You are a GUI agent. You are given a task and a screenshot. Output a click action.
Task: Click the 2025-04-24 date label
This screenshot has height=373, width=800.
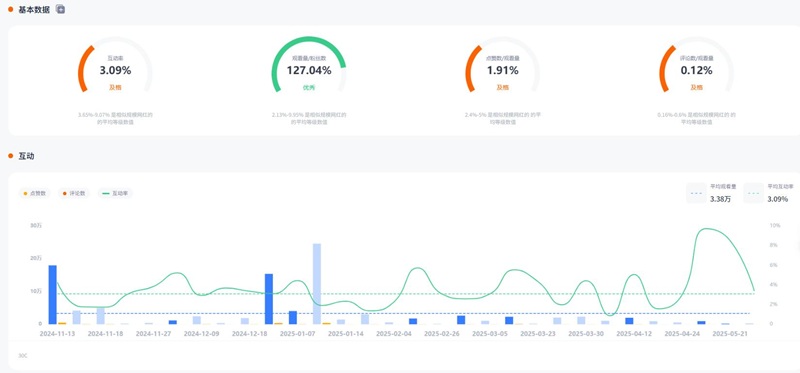682,334
